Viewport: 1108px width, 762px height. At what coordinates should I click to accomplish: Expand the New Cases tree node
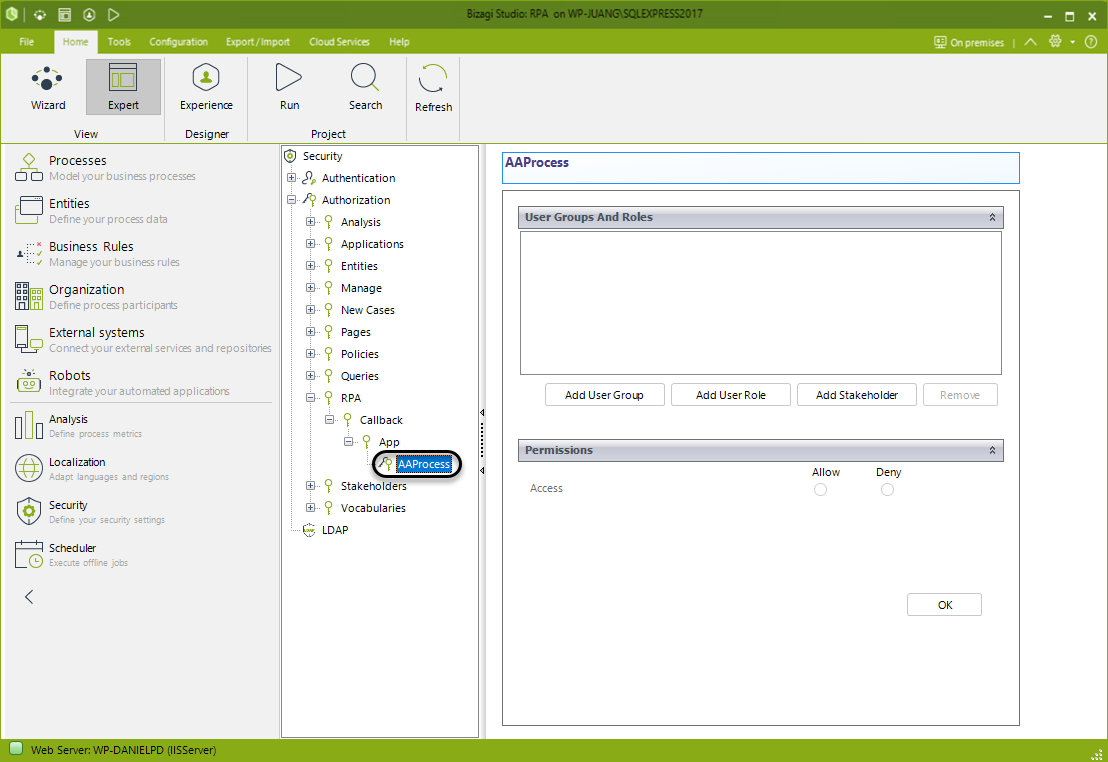click(310, 309)
